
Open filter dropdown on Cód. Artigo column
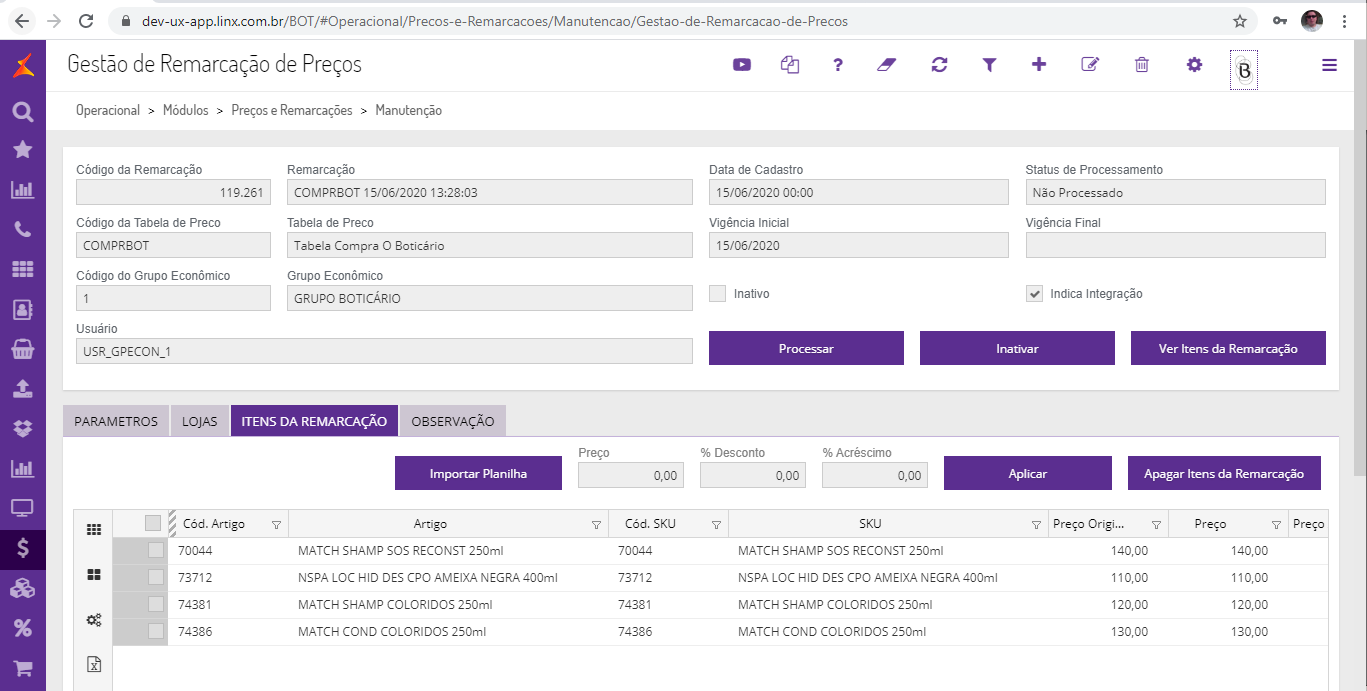click(276, 525)
